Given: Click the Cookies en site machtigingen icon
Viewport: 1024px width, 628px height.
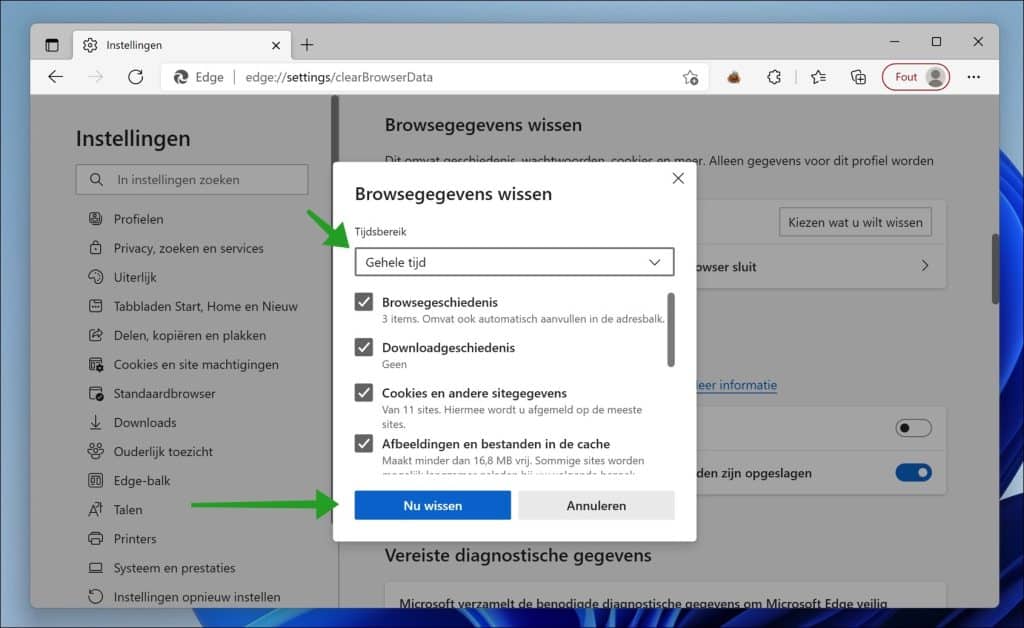Looking at the screenshot, I should 95,364.
